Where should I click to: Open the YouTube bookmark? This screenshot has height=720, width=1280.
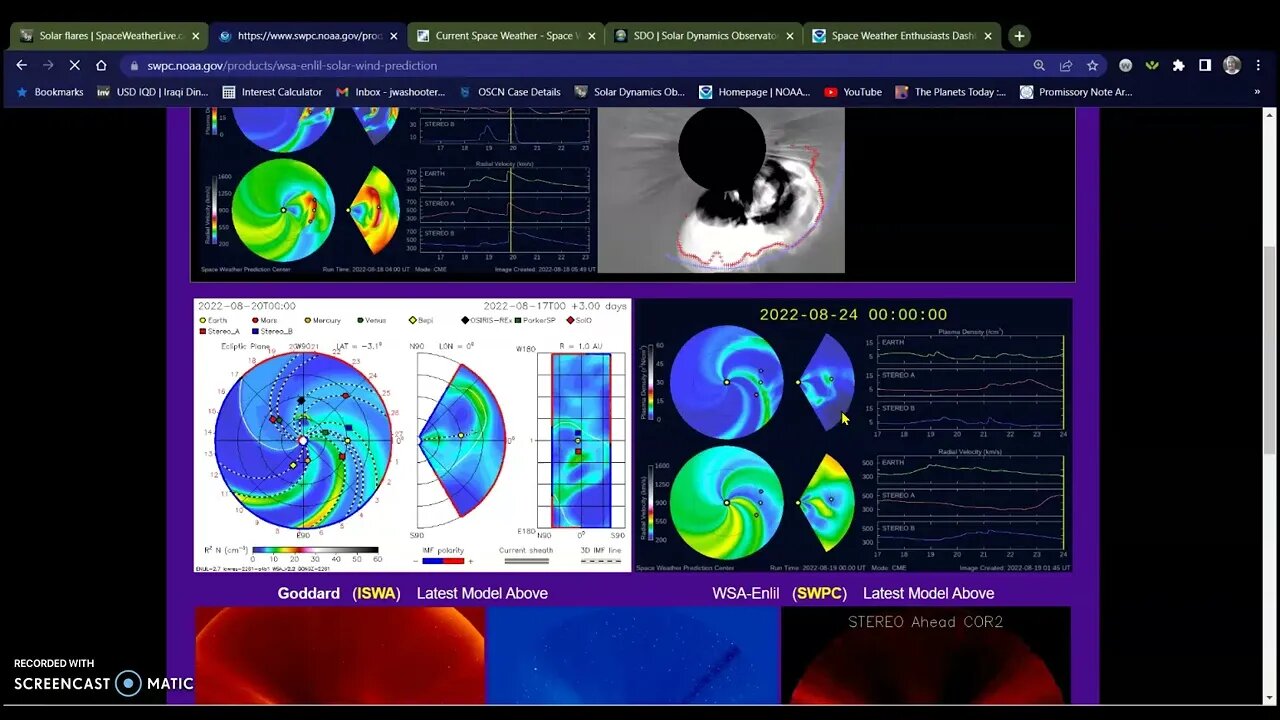pos(853,92)
